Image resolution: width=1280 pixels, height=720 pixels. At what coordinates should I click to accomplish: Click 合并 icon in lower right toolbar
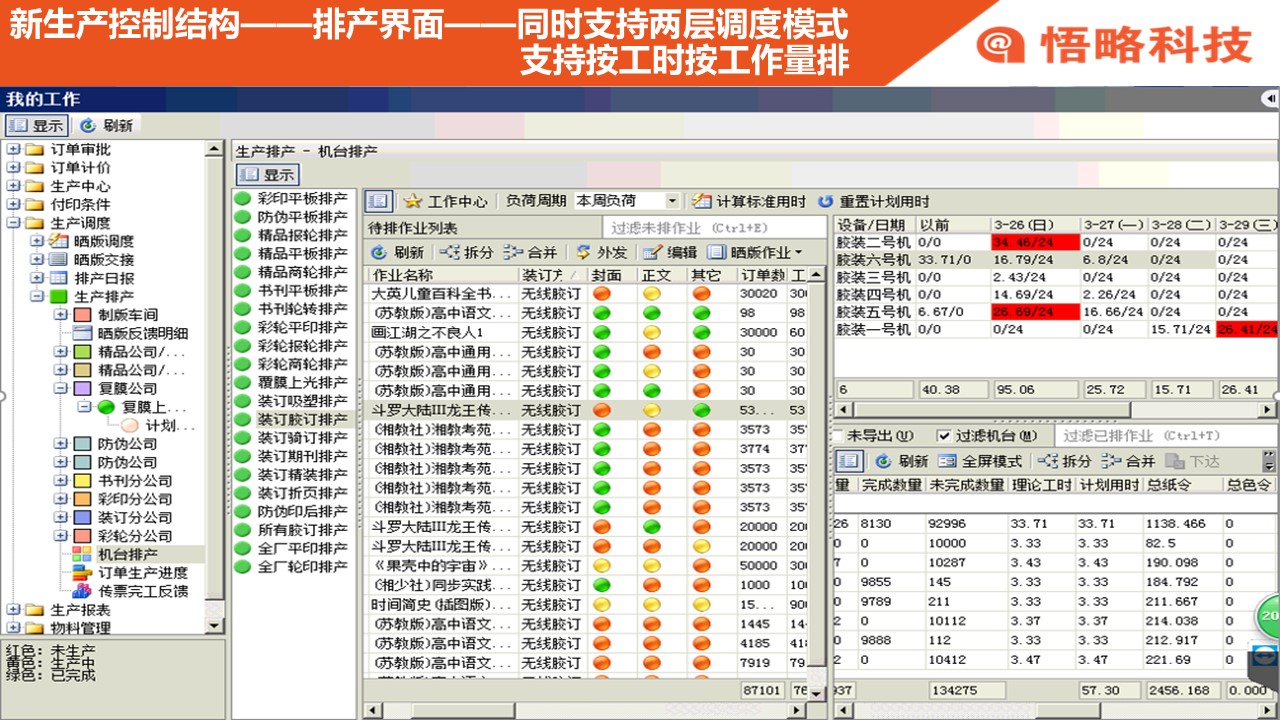click(1111, 461)
